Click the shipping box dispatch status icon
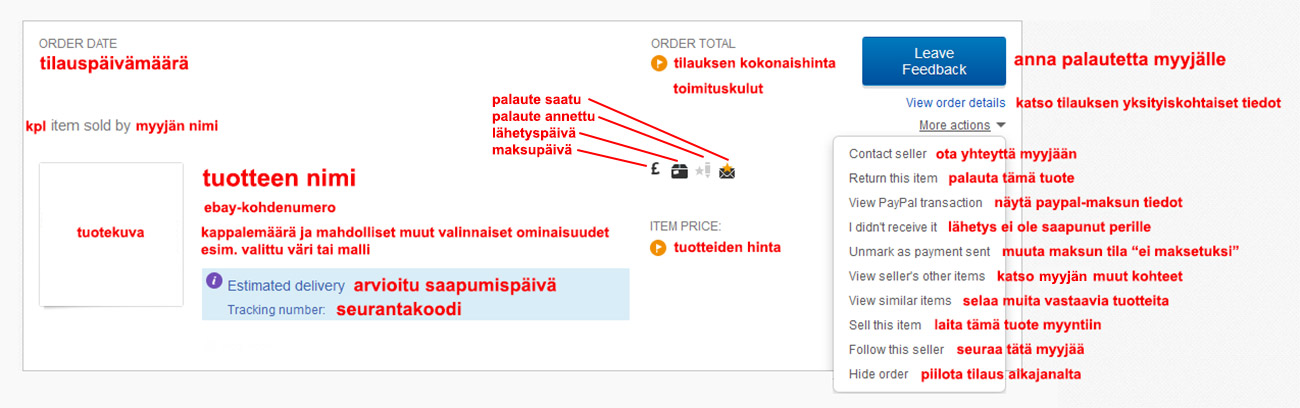 tap(680, 171)
